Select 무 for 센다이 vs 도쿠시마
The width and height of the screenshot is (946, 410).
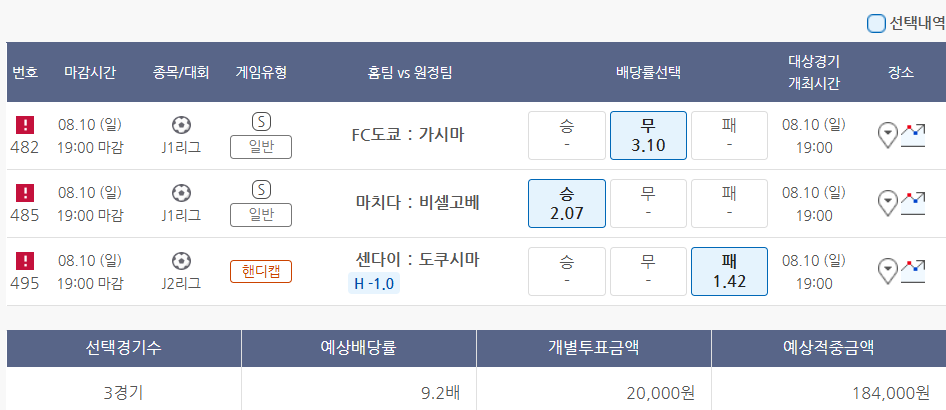648,272
